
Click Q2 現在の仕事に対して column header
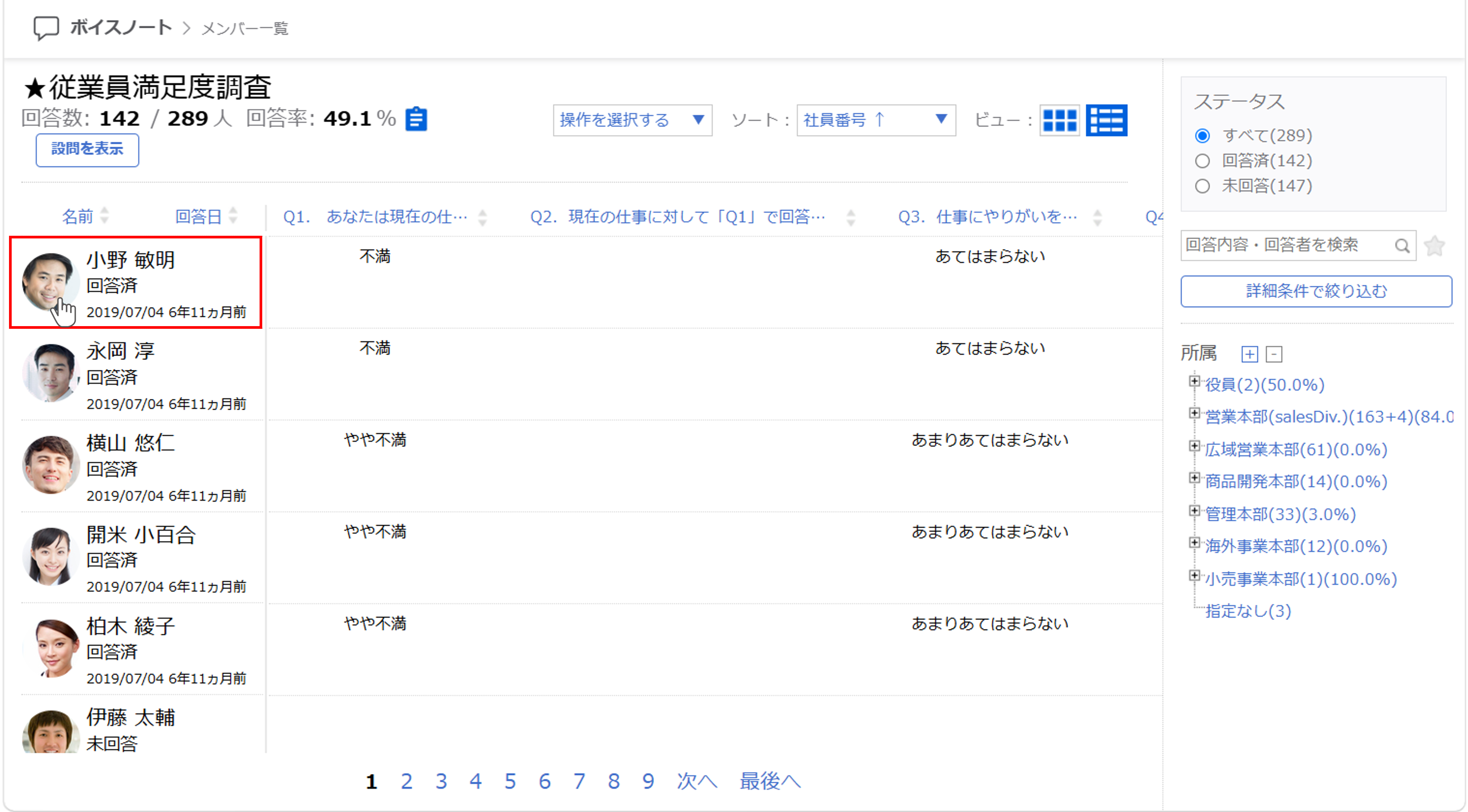click(678, 217)
